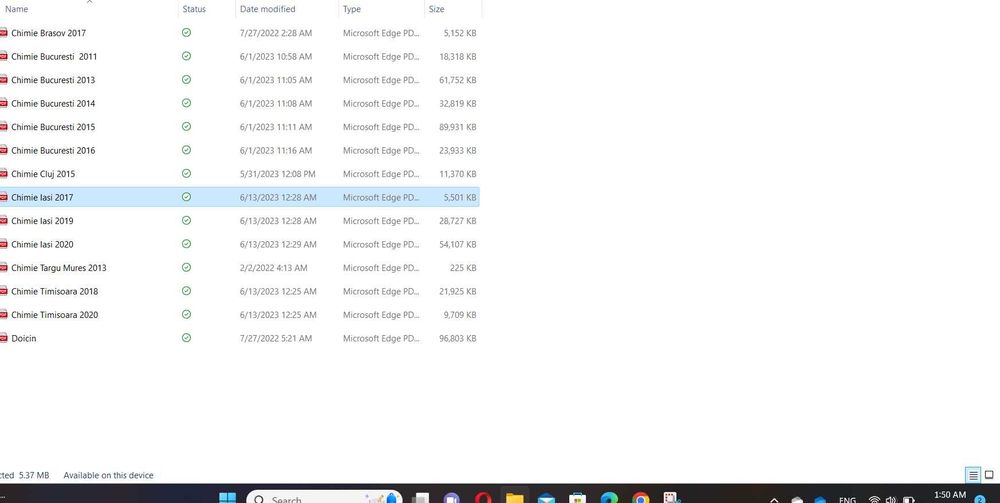Click the PDF icon of Chimie Timisoara 2018
The width and height of the screenshot is (1000, 503).
[3, 291]
